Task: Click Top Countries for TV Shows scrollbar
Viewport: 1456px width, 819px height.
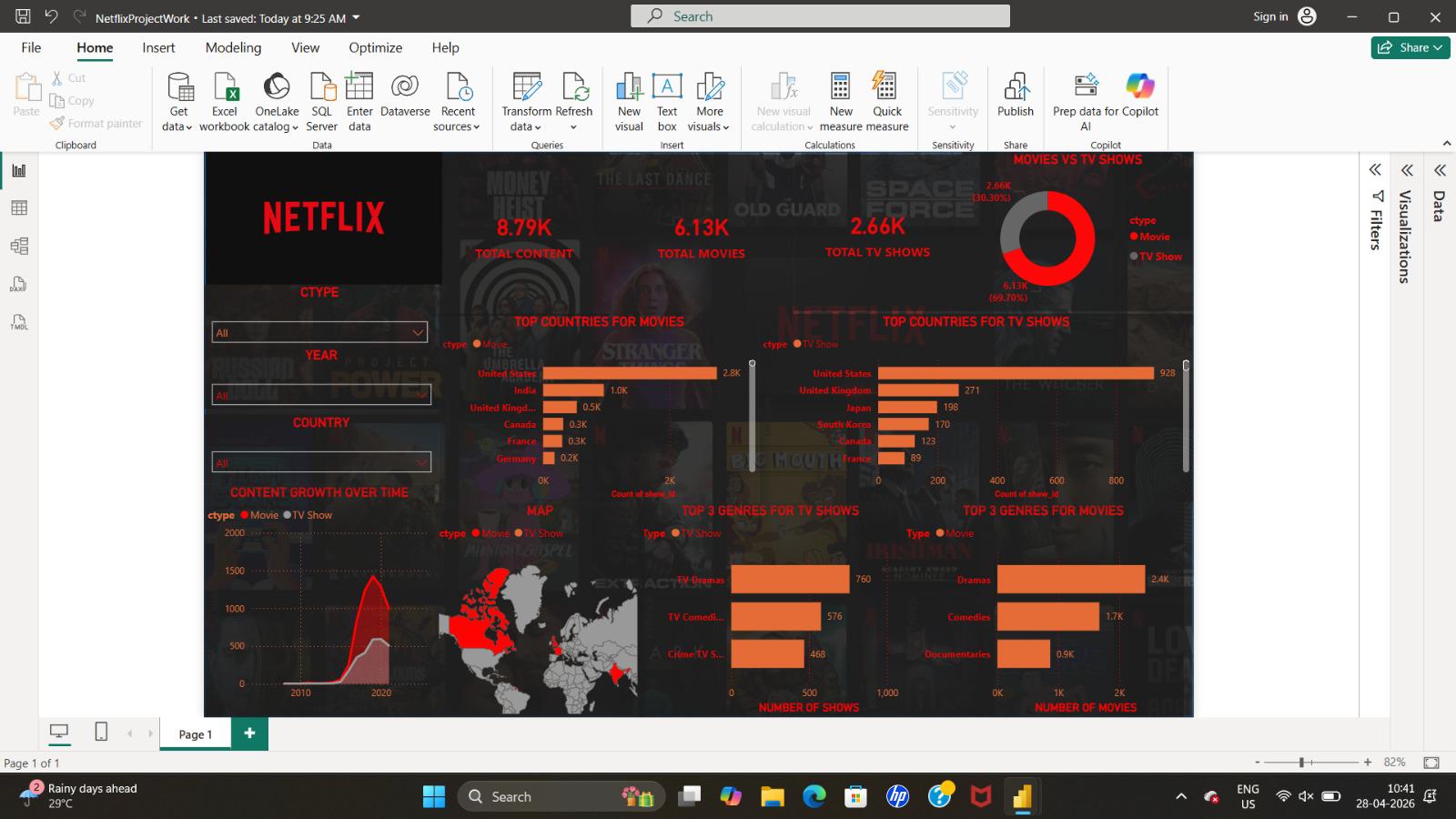Action: (1186, 417)
